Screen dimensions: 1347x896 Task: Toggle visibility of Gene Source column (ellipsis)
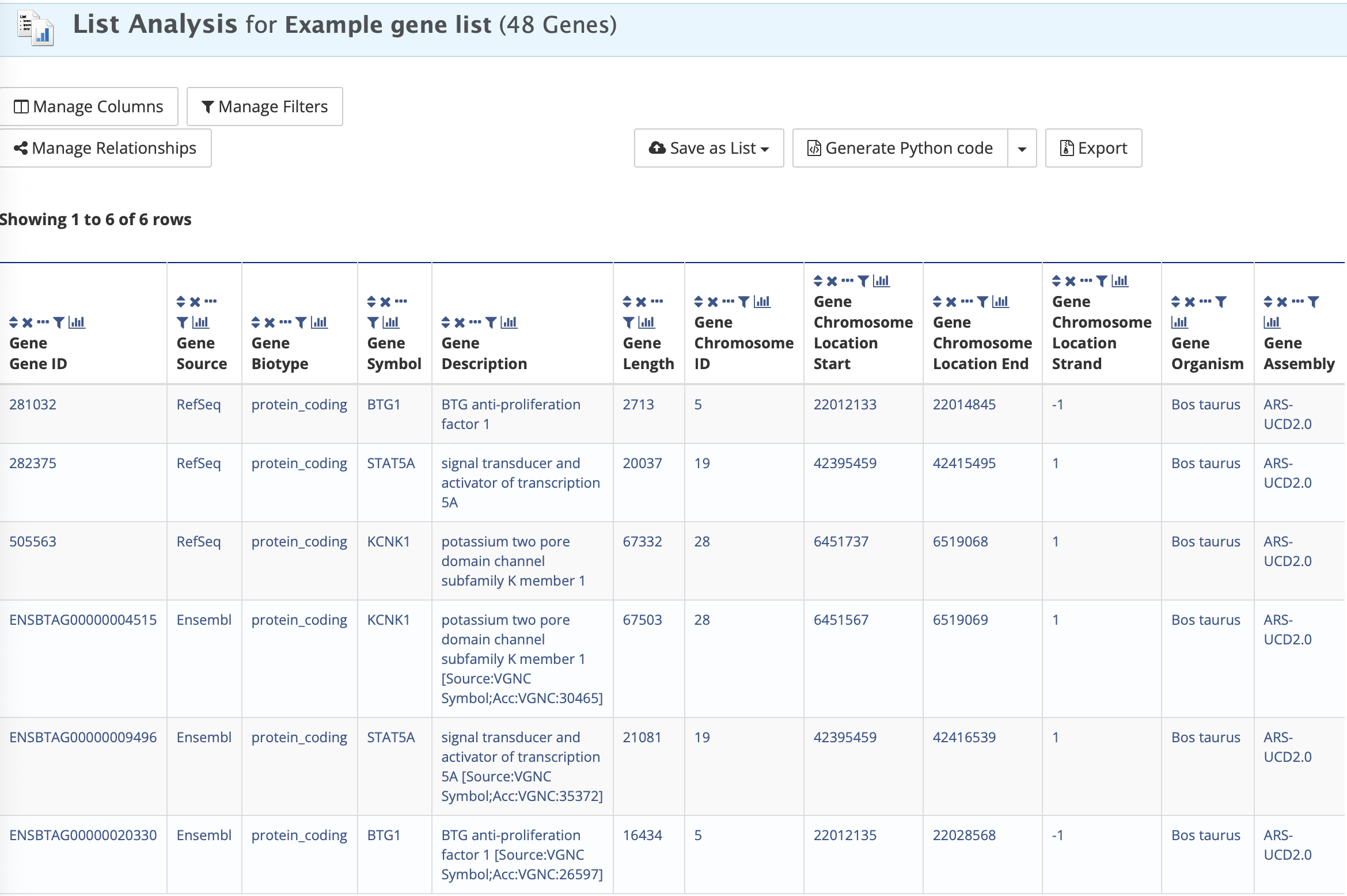211,301
